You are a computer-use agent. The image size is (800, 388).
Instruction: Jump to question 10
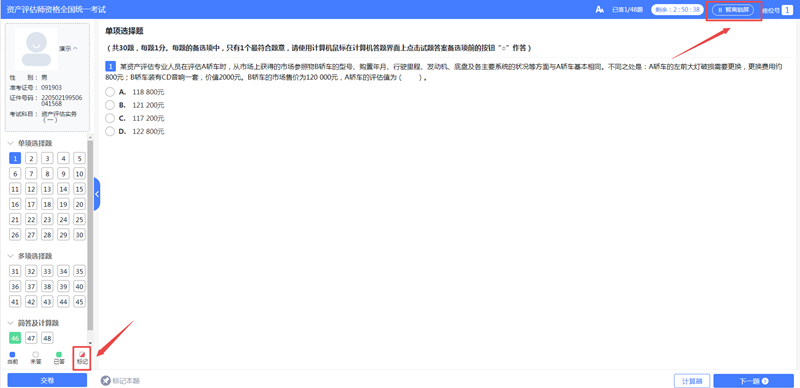(x=79, y=174)
